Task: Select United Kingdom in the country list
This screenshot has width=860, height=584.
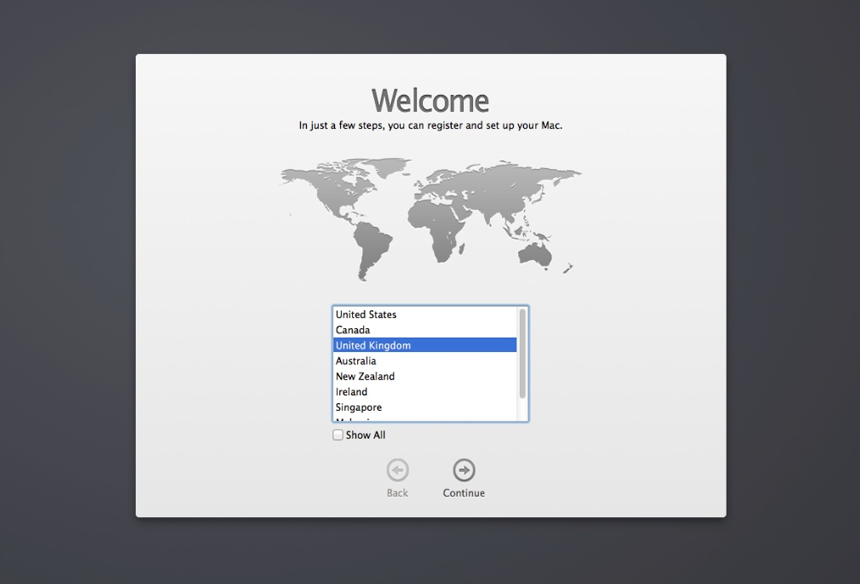Action: tap(425, 345)
